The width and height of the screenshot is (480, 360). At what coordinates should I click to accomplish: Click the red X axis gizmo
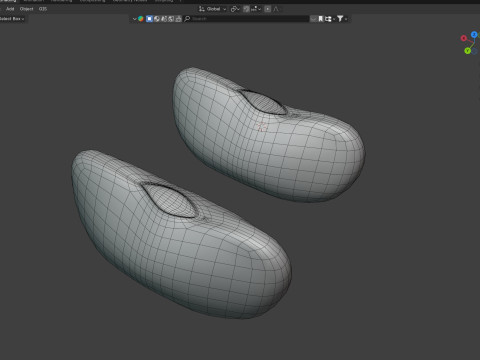[463, 38]
